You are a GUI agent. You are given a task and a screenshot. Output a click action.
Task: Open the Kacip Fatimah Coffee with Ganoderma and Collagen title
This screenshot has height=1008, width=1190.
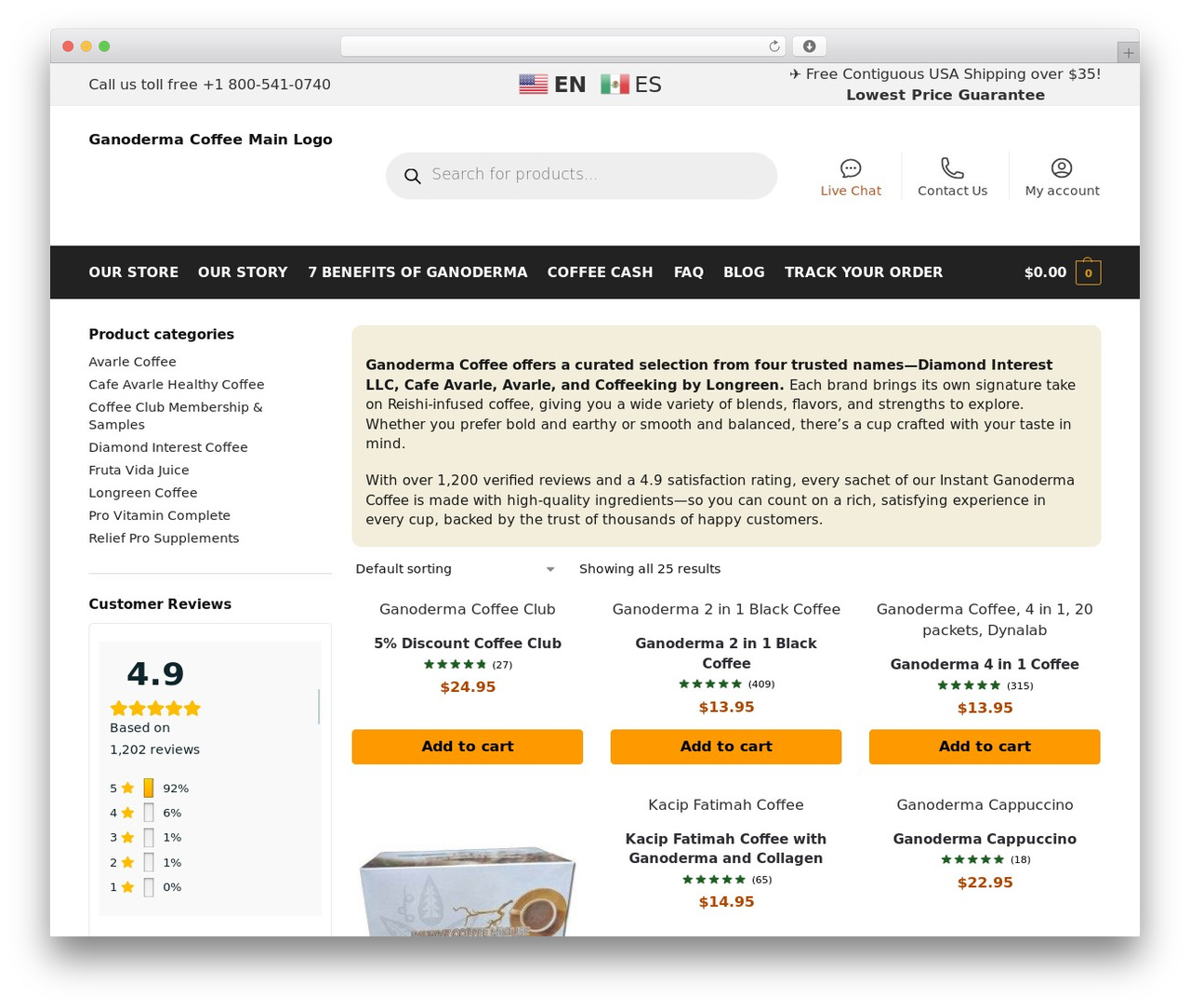point(726,849)
